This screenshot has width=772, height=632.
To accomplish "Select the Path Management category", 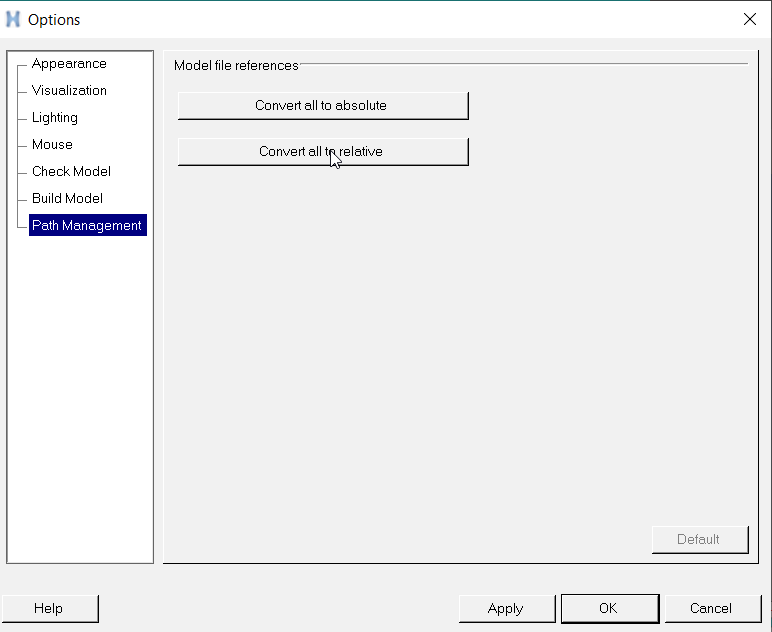I will tap(88, 225).
